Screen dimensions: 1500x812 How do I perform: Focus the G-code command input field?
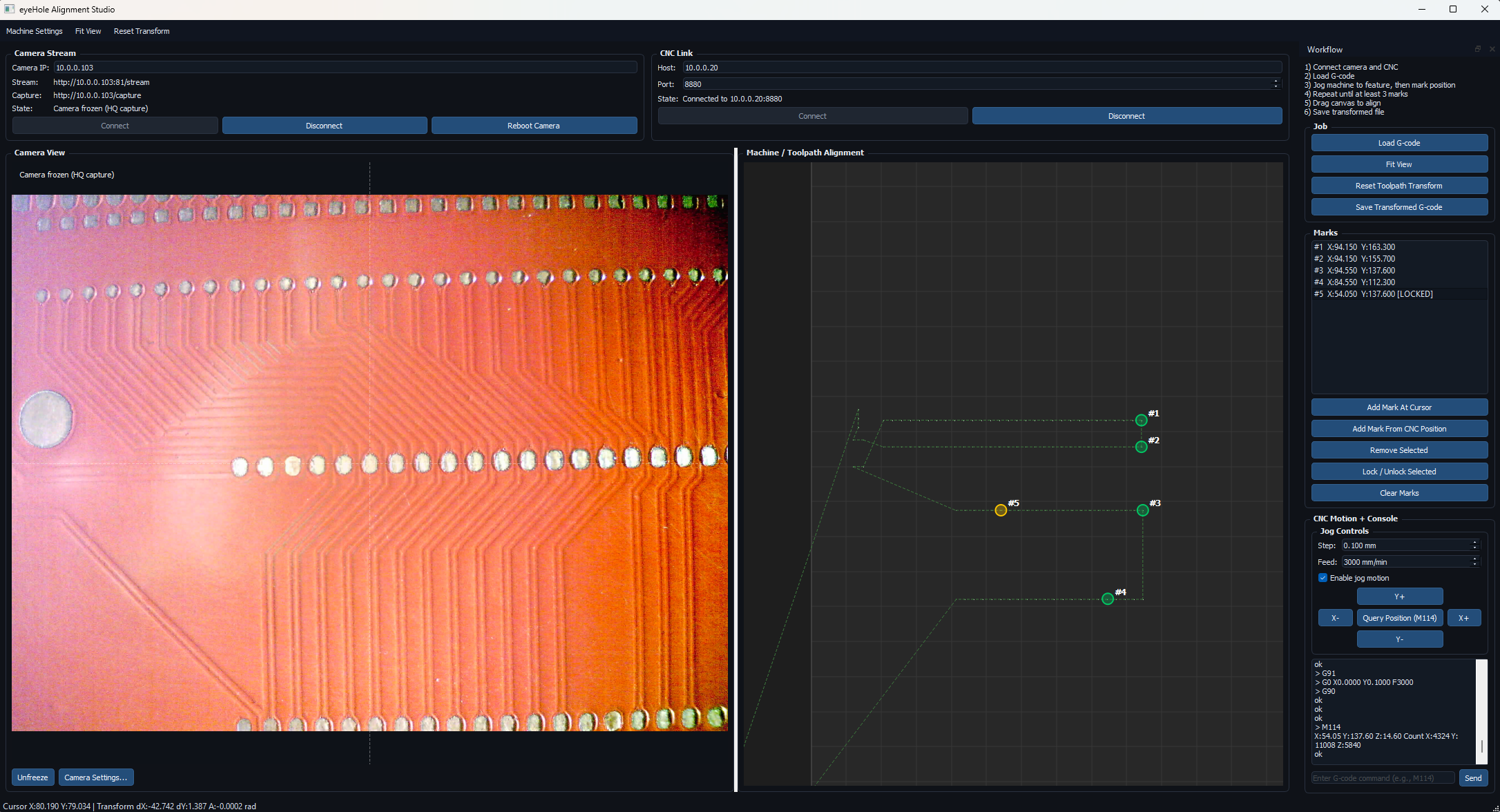[x=1383, y=778]
